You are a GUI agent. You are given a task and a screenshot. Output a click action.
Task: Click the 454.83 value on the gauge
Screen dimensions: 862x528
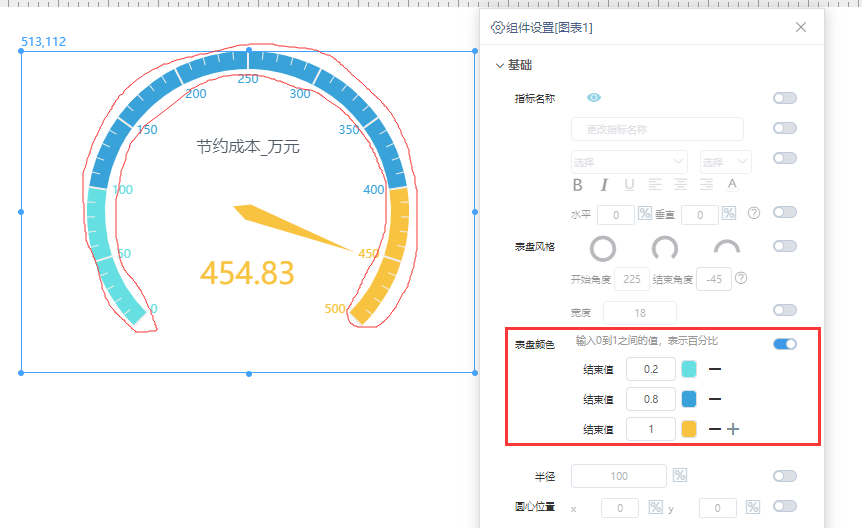[247, 273]
